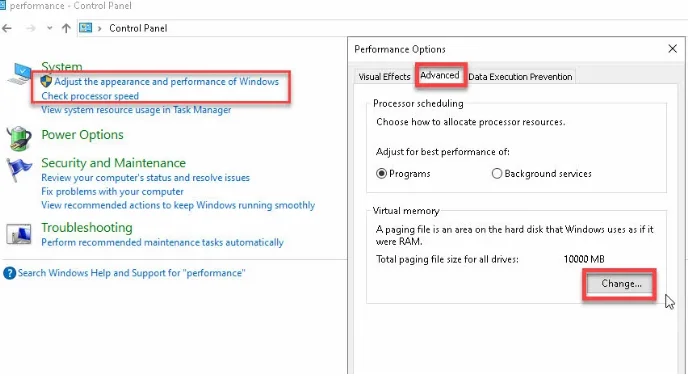Click the Power Options battery icon
Screen dimensions: 692x382
pyautogui.click(x=19, y=138)
